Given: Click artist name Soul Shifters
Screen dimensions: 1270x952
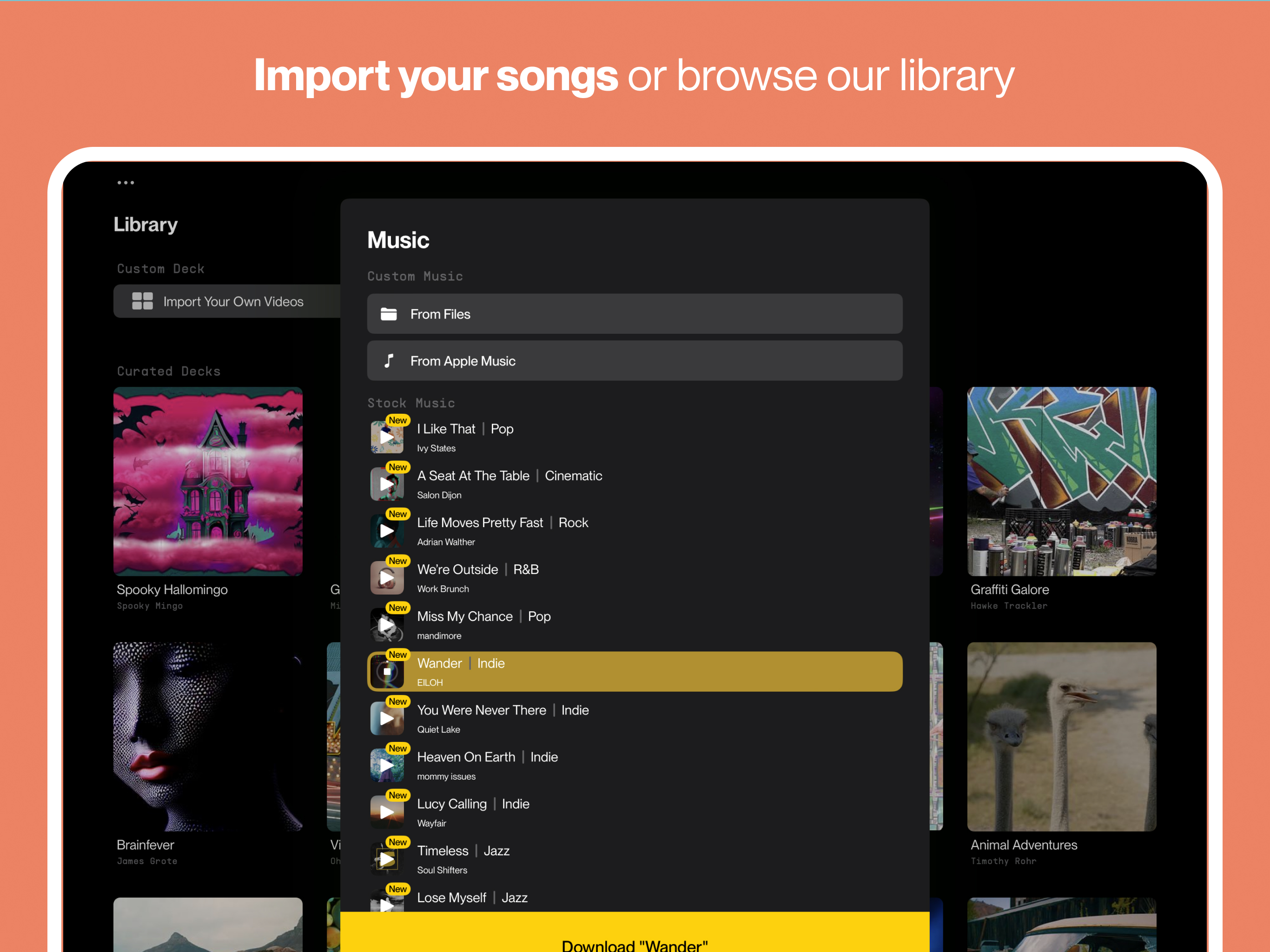Looking at the screenshot, I should (x=442, y=871).
